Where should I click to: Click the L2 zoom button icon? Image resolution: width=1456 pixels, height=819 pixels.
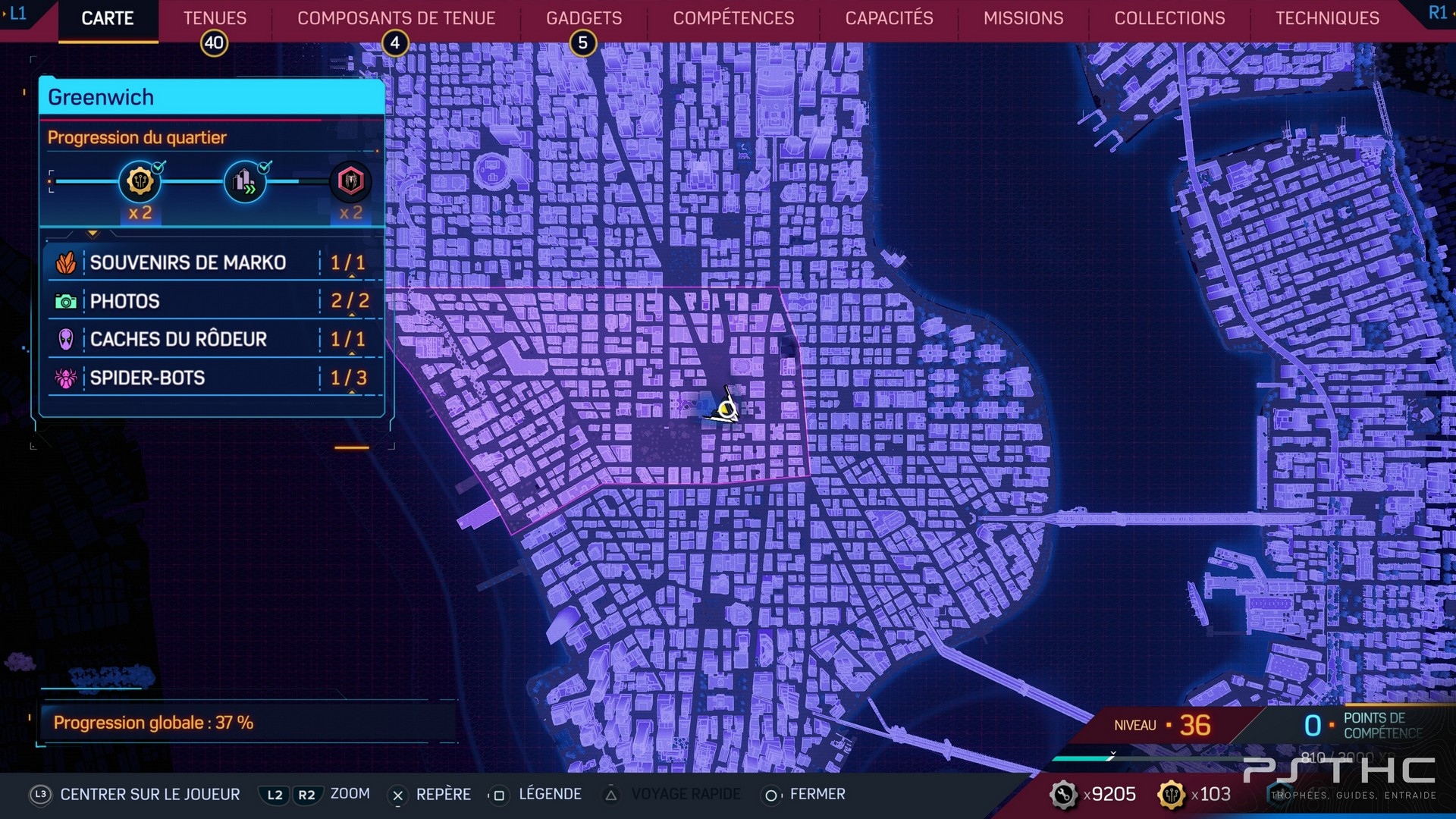click(275, 795)
